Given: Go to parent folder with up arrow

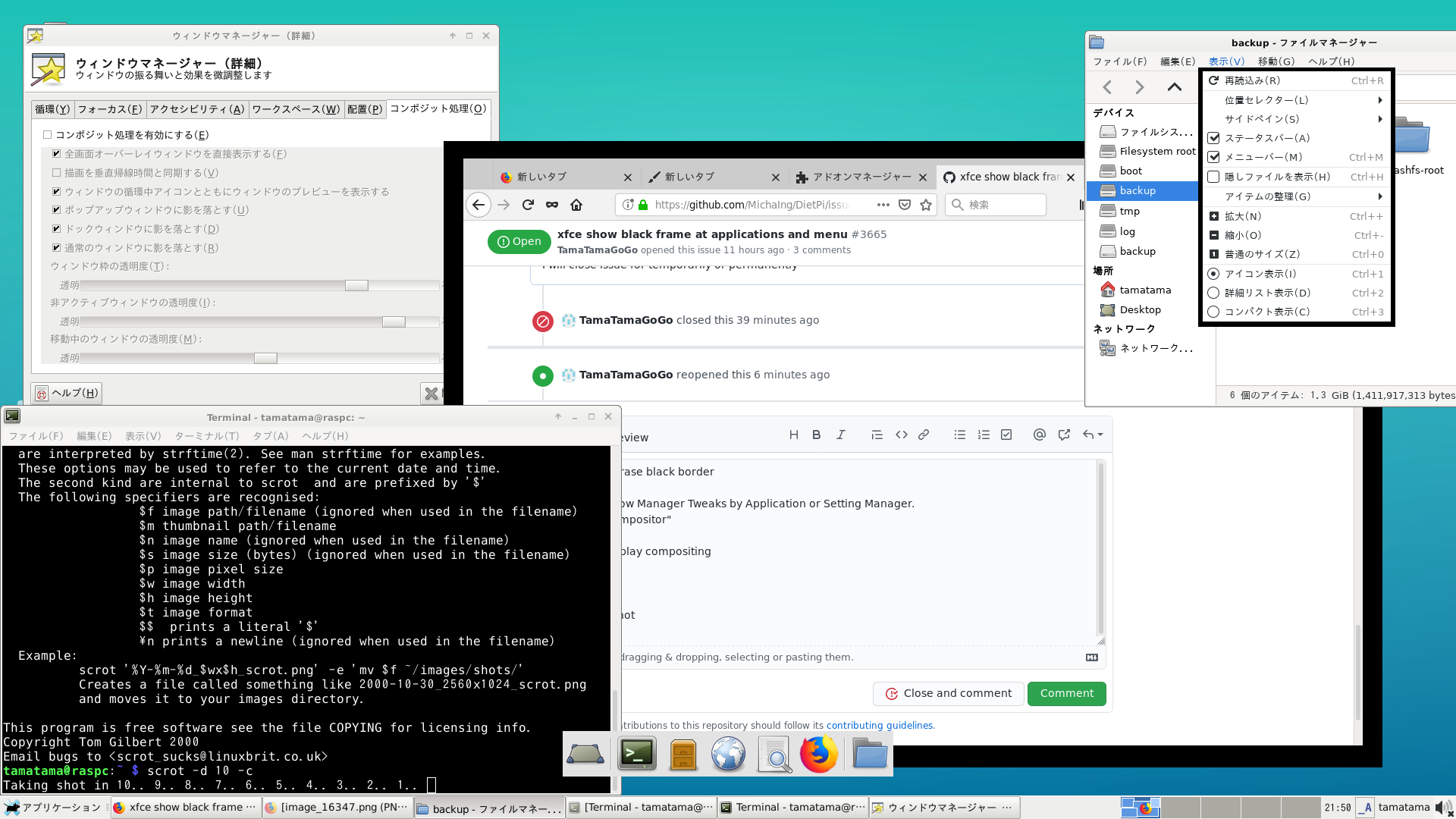Looking at the screenshot, I should coord(1174,87).
